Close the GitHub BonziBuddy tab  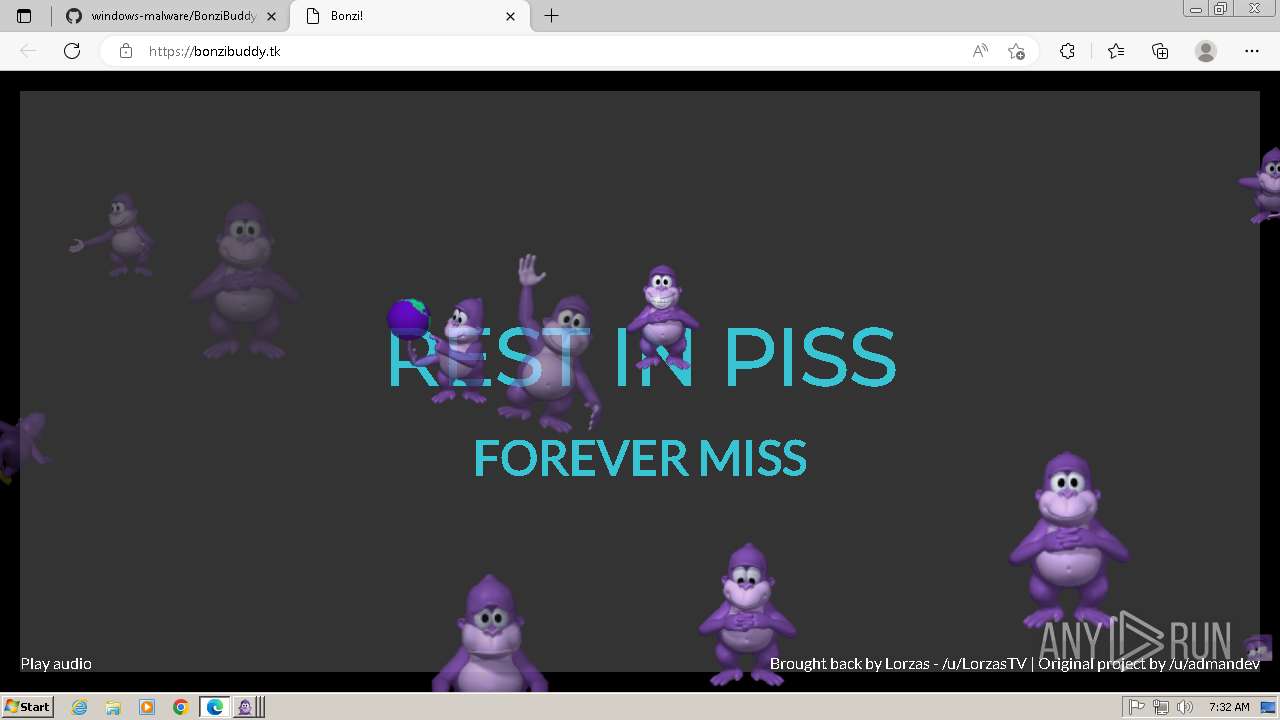(x=271, y=16)
